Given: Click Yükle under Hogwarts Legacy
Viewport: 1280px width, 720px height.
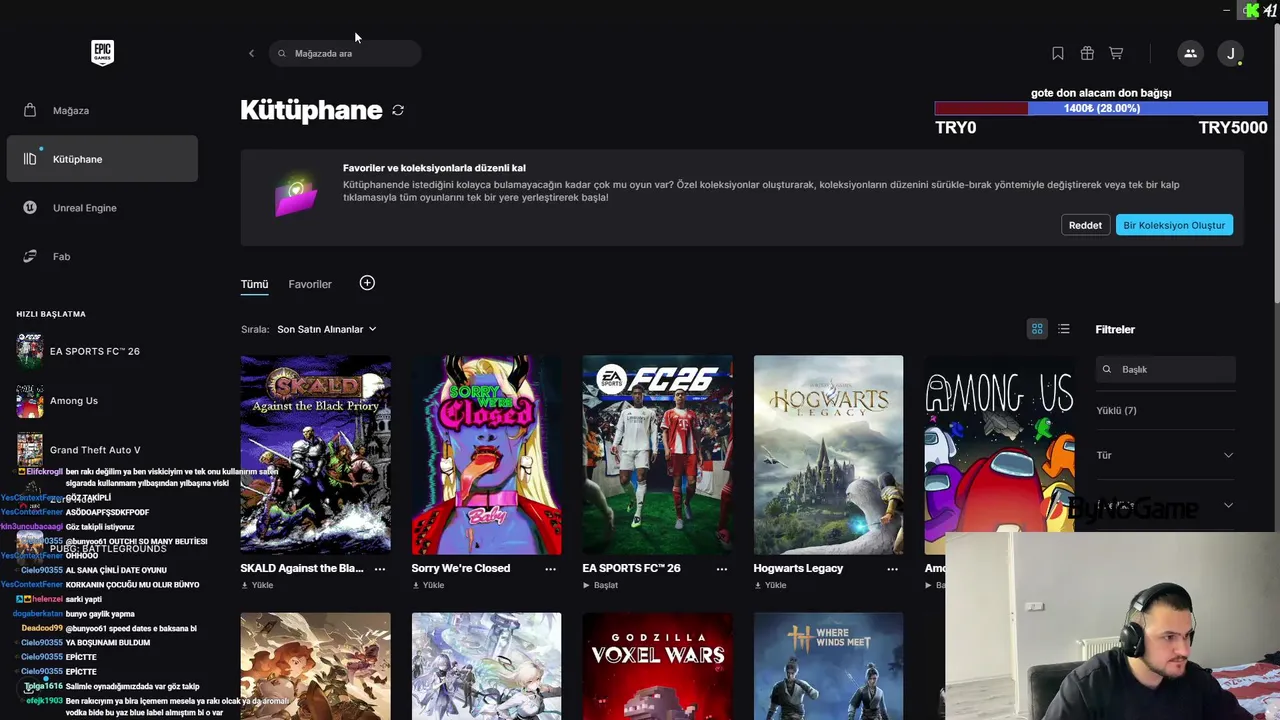Looking at the screenshot, I should click(770, 585).
